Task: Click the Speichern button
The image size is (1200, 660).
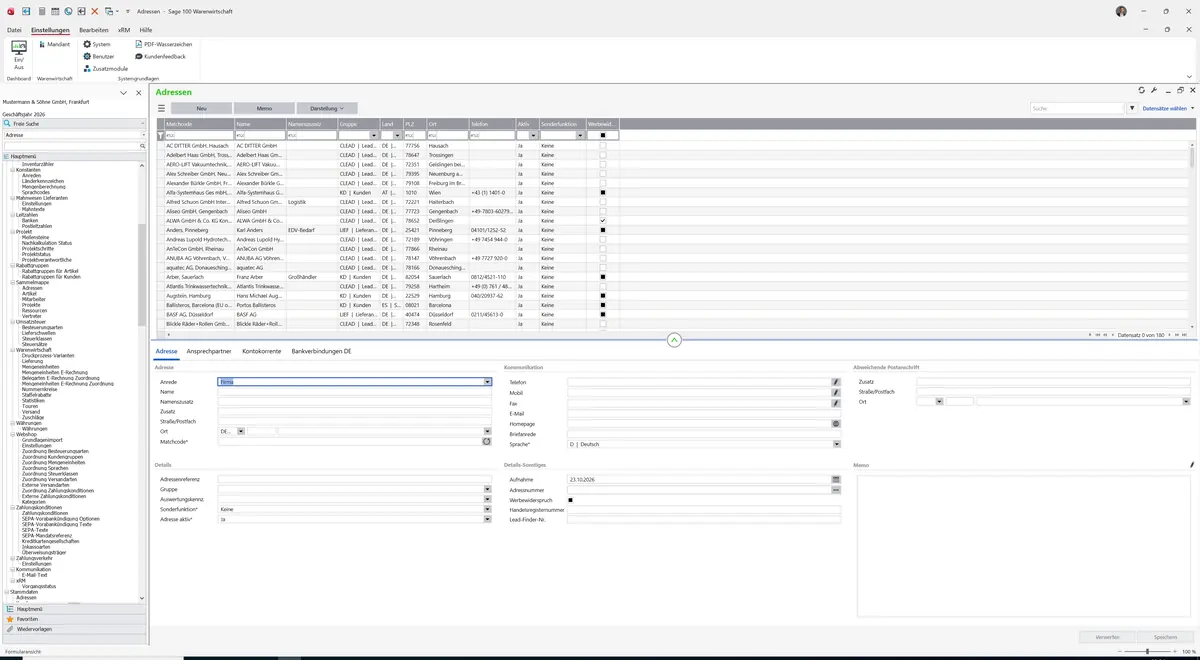Action: (1165, 637)
